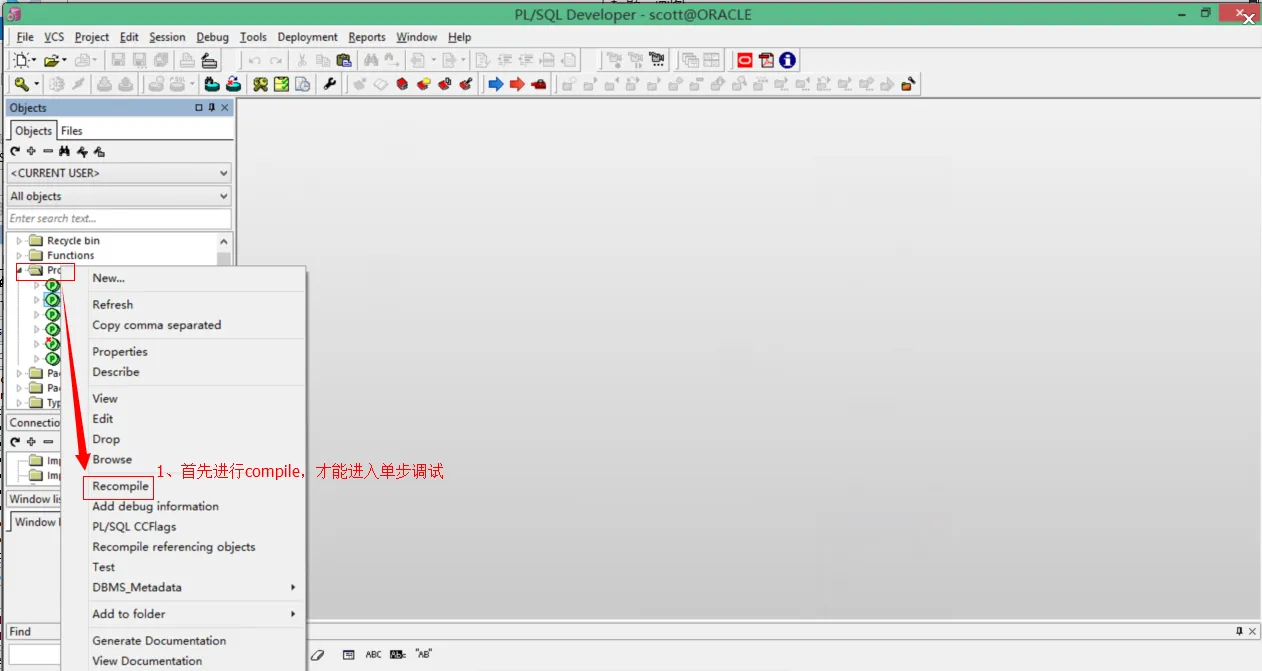Click the blue info About icon
This screenshot has width=1262, height=671.
click(787, 61)
